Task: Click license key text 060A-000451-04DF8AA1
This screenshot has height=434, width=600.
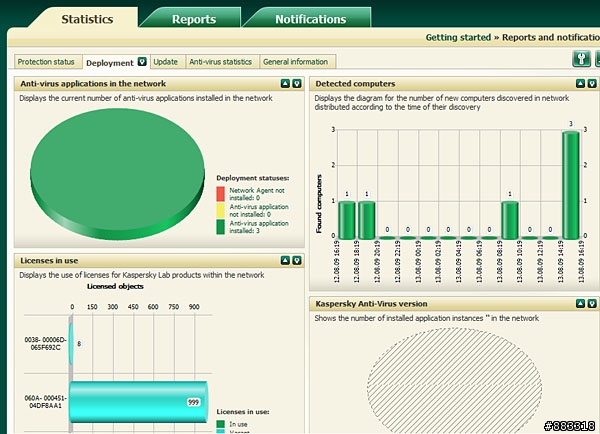Action: (46, 402)
